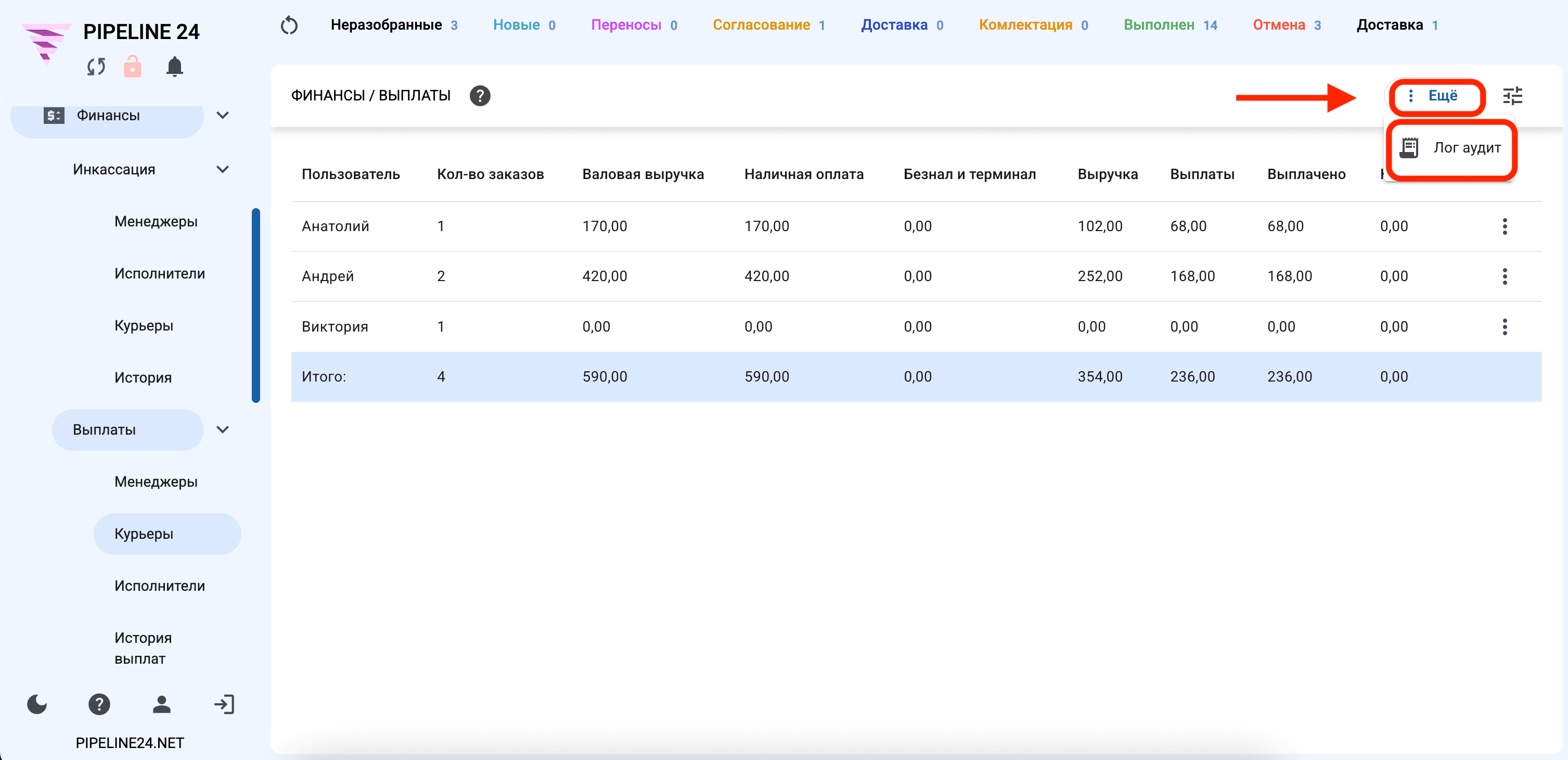
Task: Open the Выполнен 14 tab
Action: coord(1170,25)
